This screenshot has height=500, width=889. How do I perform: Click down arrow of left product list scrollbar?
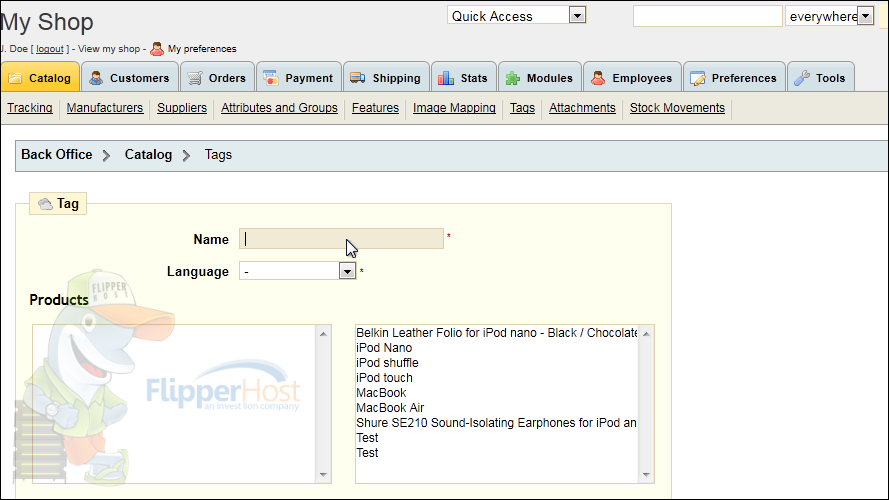[323, 474]
